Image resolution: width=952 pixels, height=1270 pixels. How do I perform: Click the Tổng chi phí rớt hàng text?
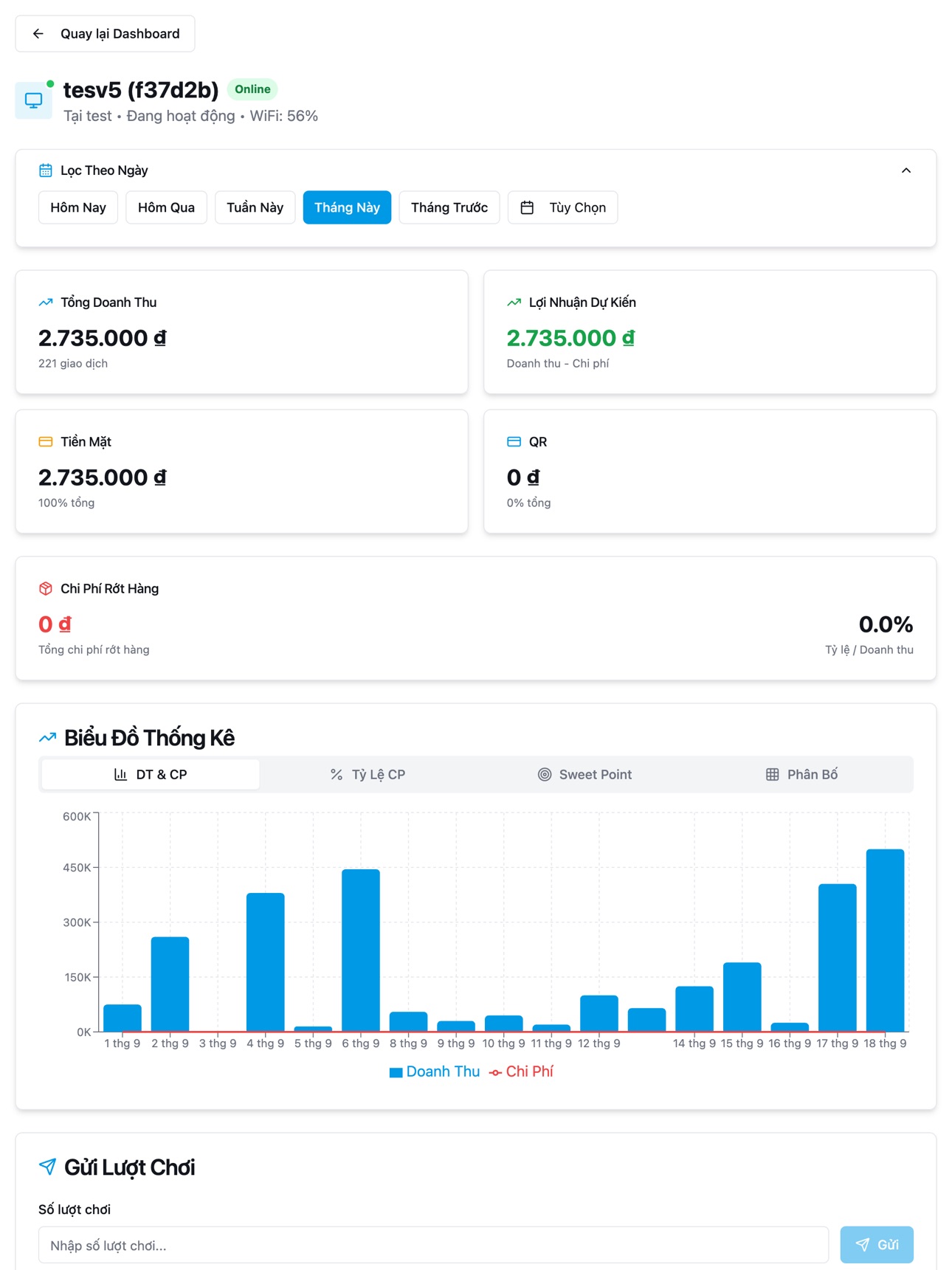[x=94, y=649]
